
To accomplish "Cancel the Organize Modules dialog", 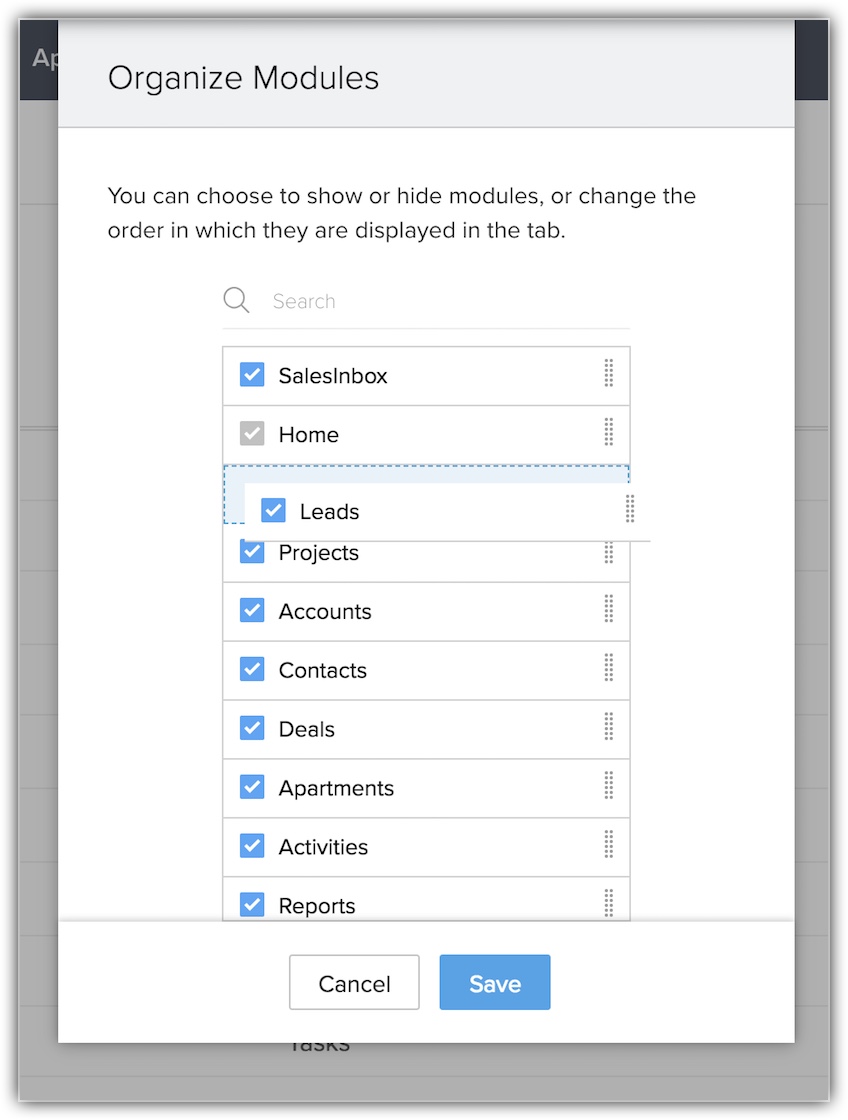I will [354, 983].
